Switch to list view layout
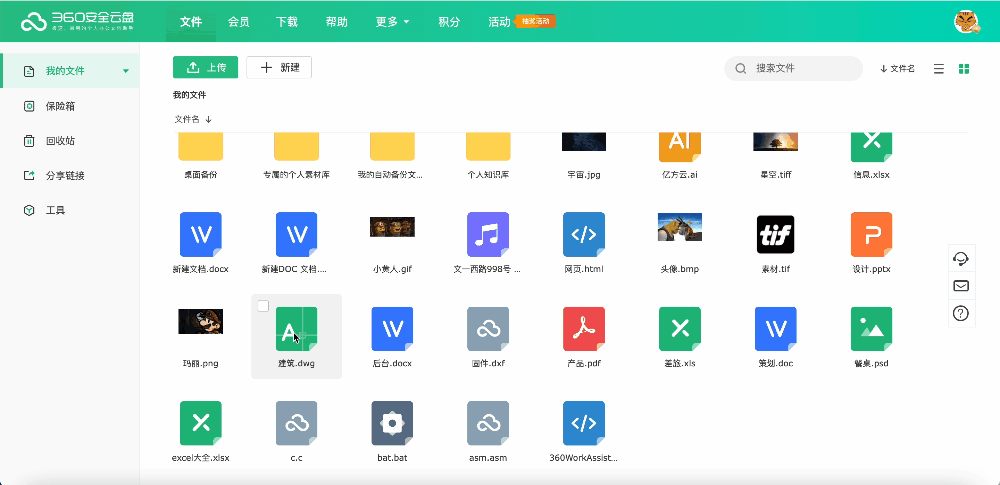The height and width of the screenshot is (485, 1000). [x=939, y=69]
